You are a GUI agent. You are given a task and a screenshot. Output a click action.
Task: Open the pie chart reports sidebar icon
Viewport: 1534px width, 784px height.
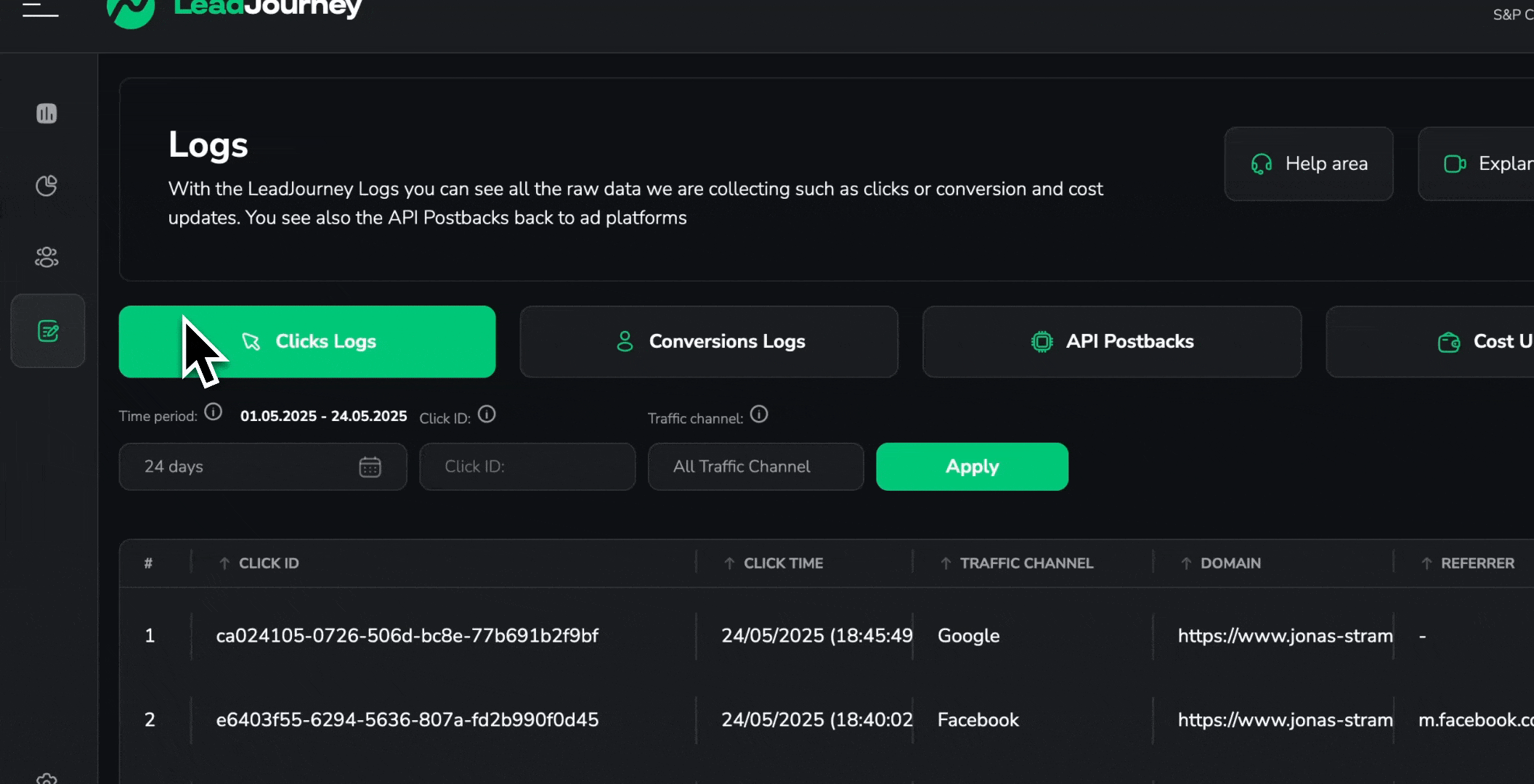click(46, 186)
